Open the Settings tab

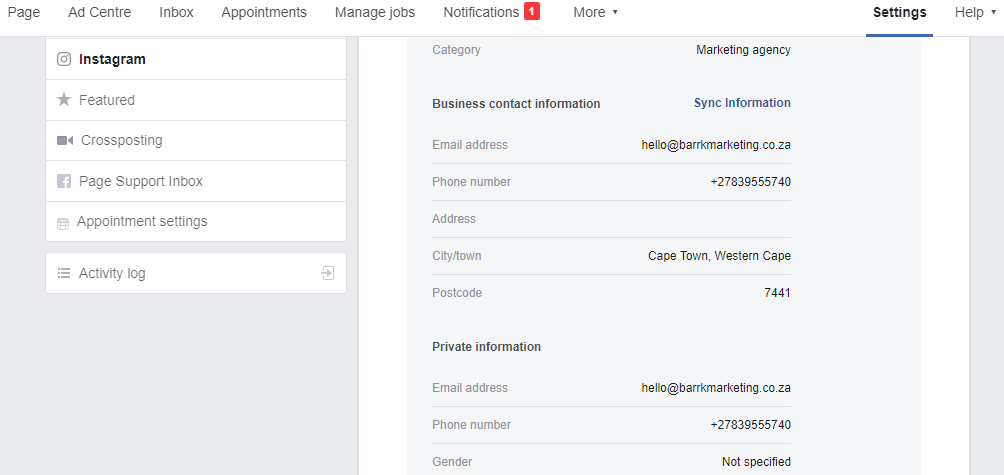[899, 12]
